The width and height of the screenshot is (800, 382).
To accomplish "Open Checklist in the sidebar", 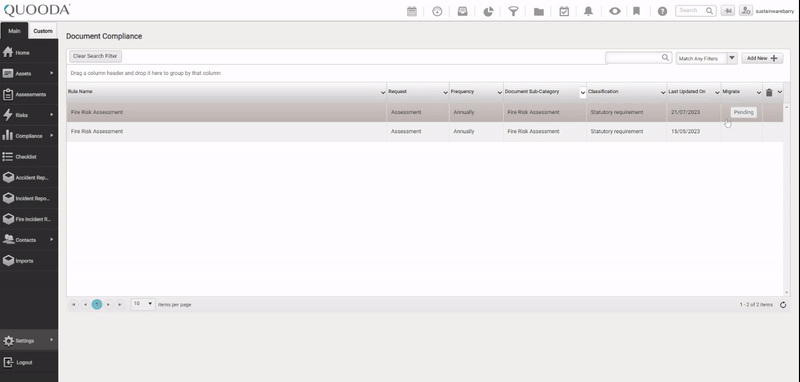I will (x=29, y=157).
